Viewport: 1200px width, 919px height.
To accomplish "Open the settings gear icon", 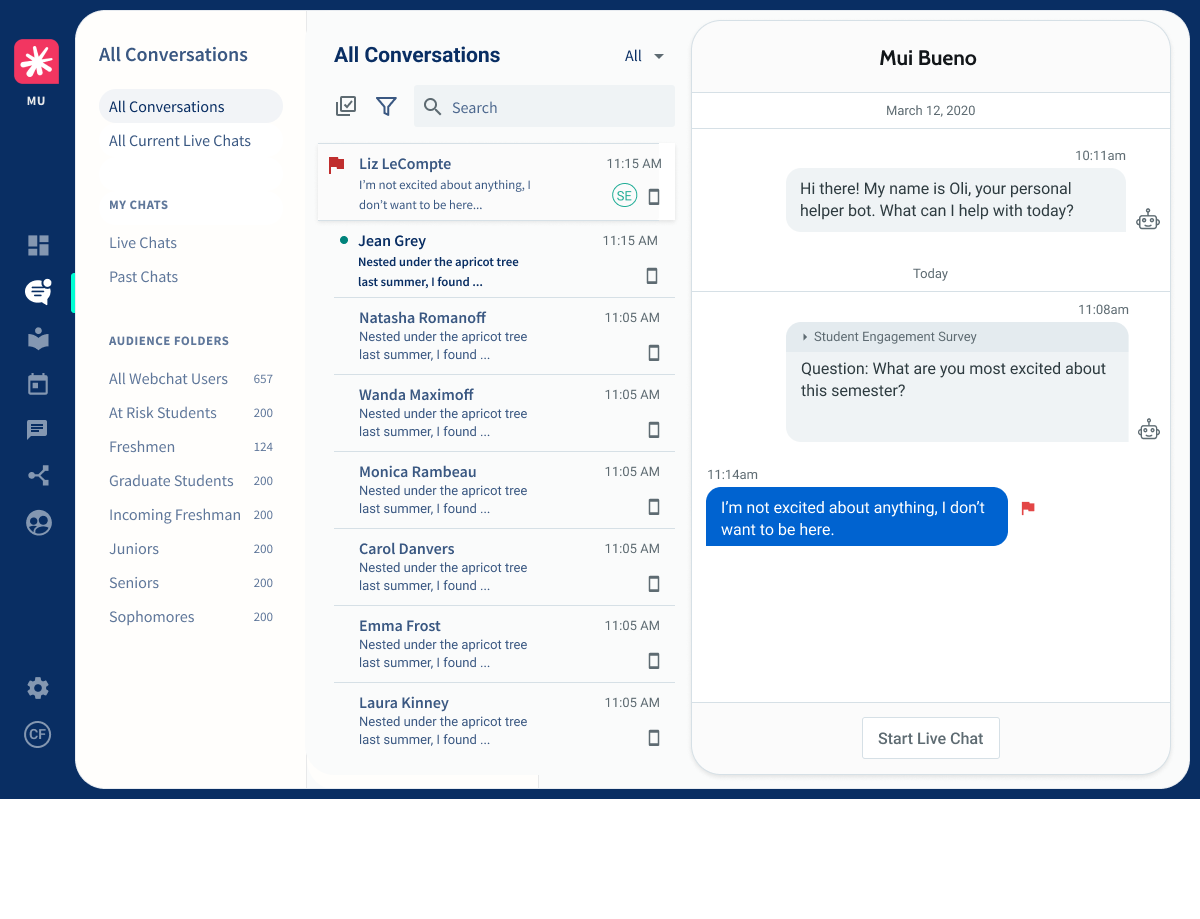I will [38, 688].
